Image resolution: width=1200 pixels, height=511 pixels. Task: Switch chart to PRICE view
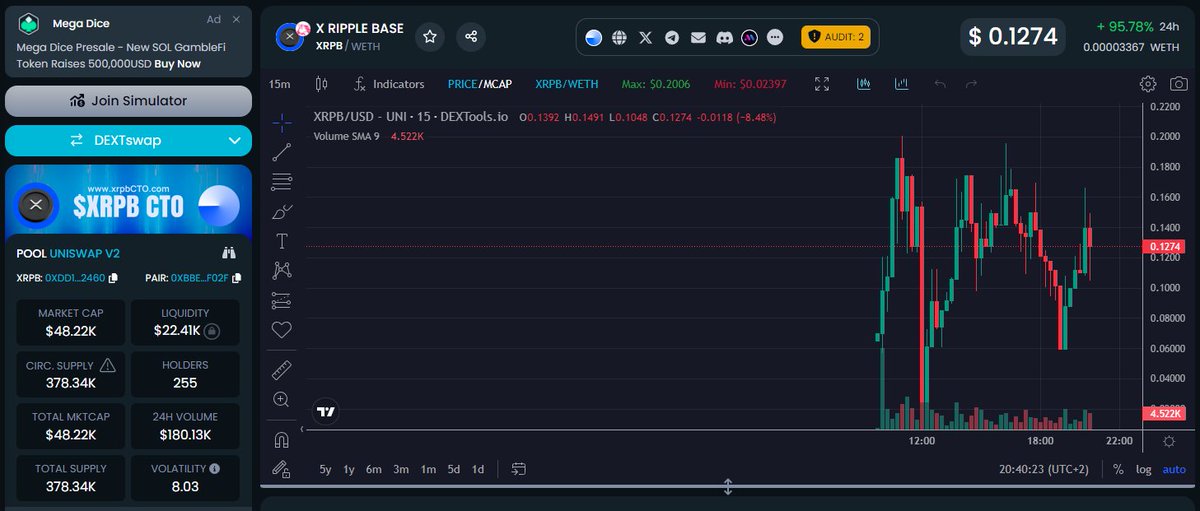point(463,84)
